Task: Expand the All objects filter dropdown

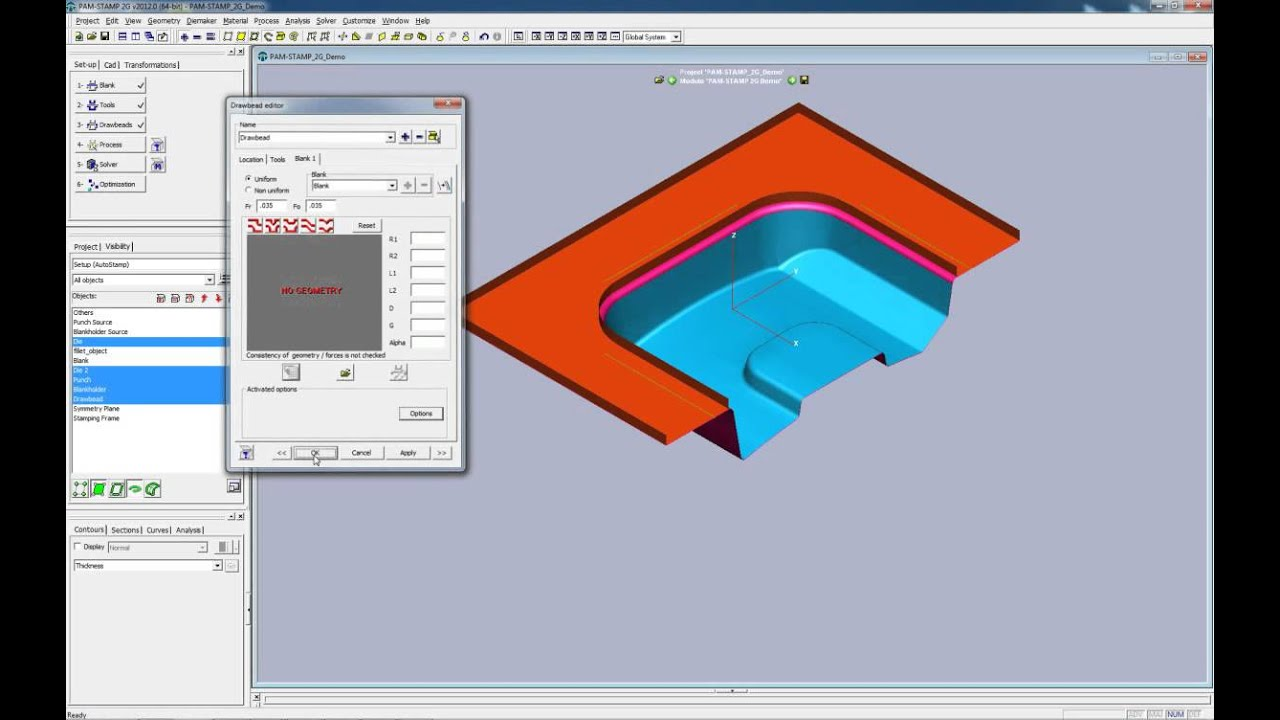Action: click(209, 280)
